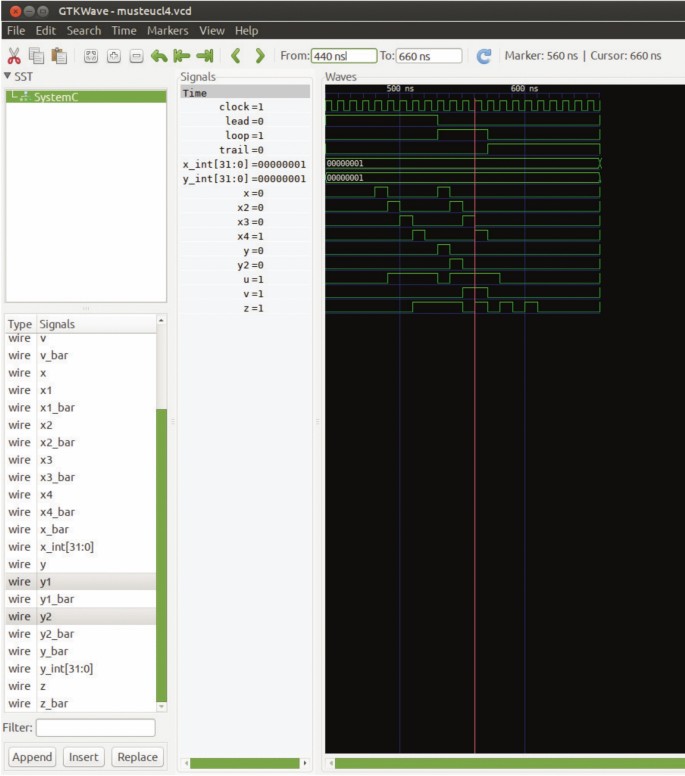The width and height of the screenshot is (685, 776).
Task: Select wire z_bar in signal list
Action: [x=81, y=703]
